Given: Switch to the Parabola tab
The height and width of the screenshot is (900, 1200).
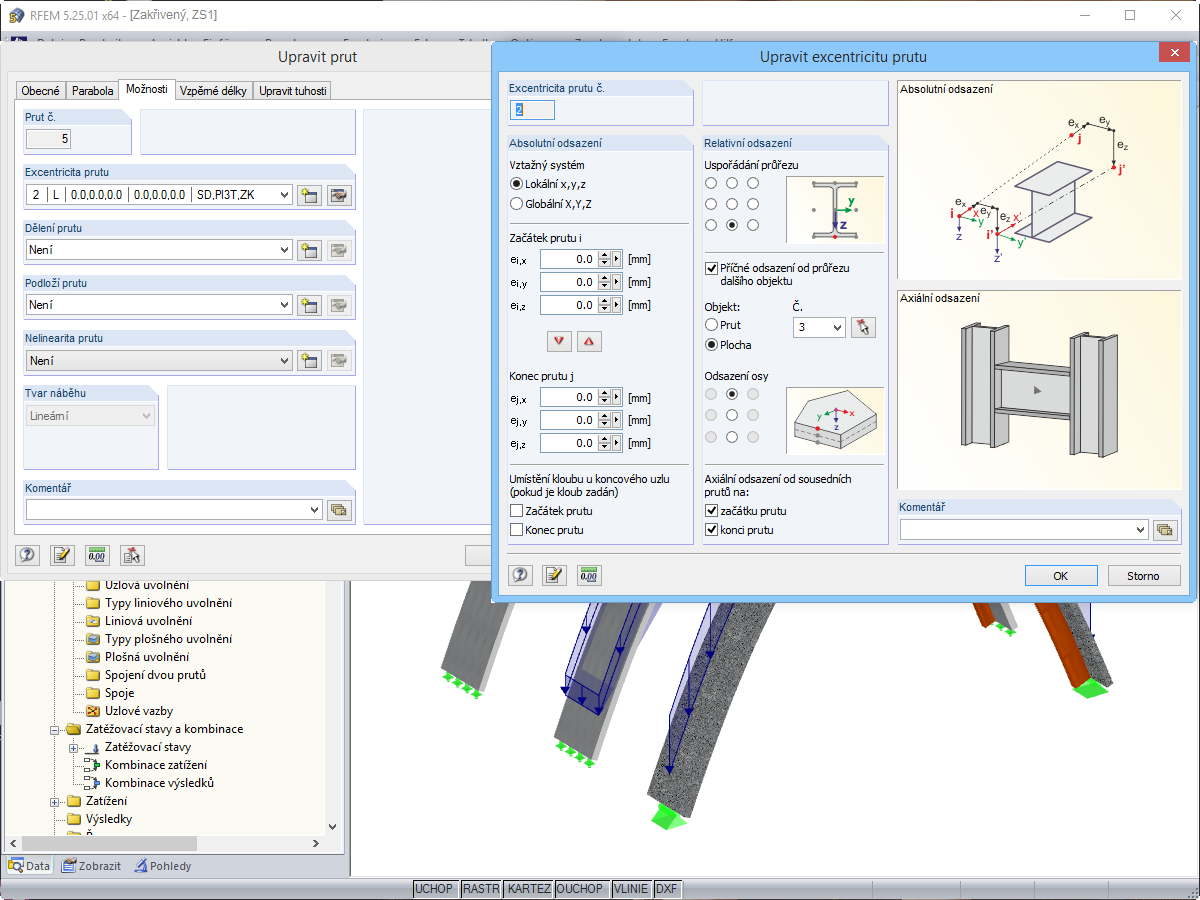Looking at the screenshot, I should coord(92,91).
